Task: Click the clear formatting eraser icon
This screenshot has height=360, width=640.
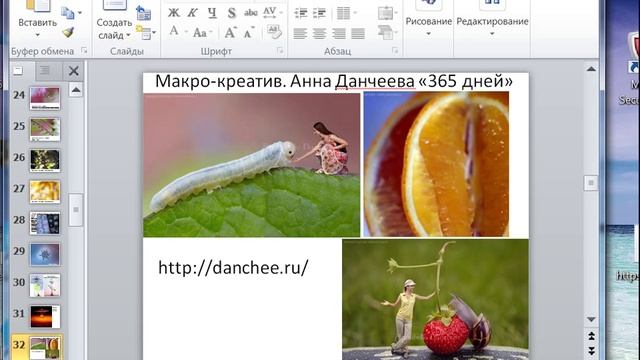Action: pyautogui.click(x=274, y=32)
